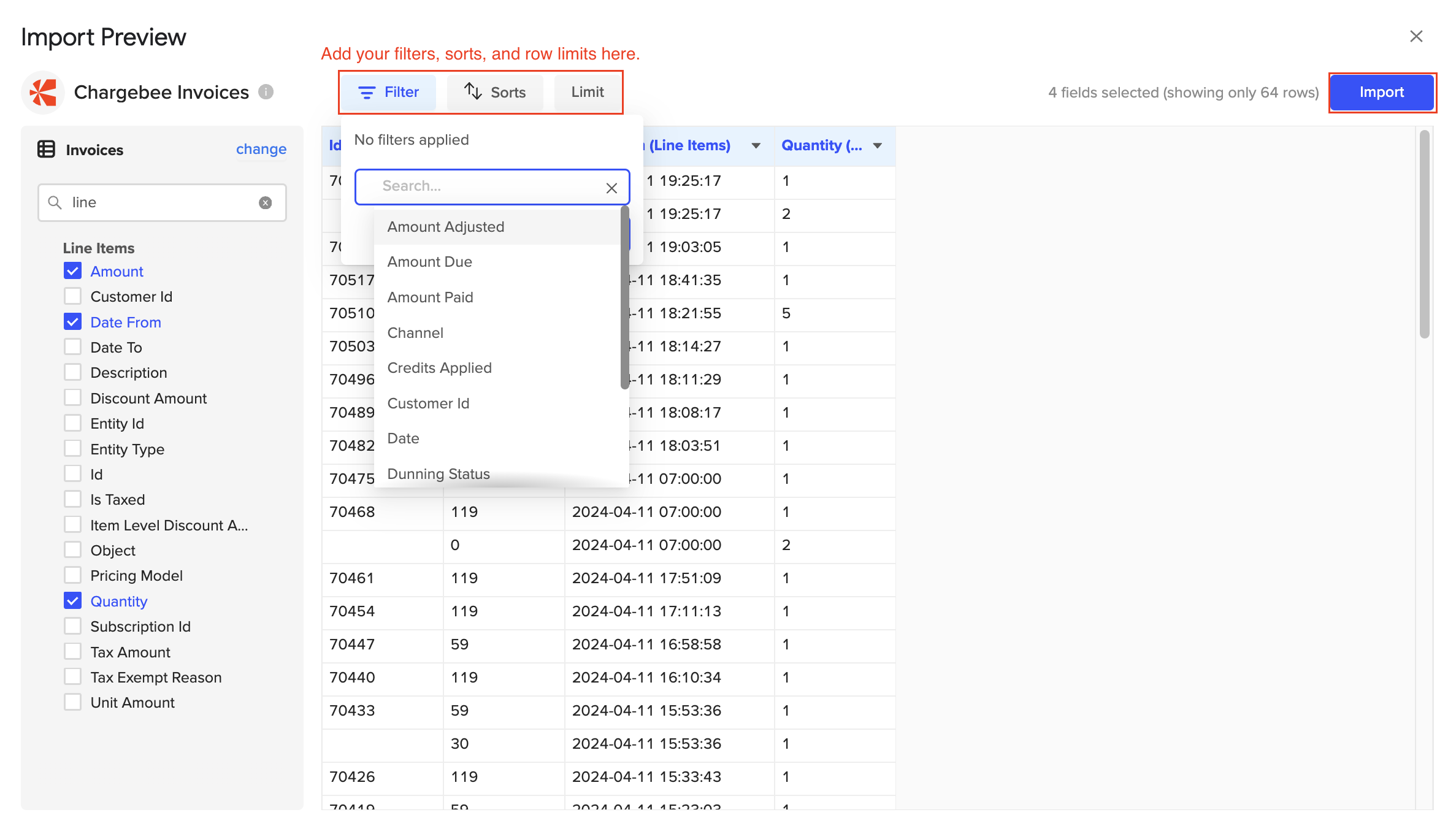Click cell with Id 70426
The width and height of the screenshot is (1456, 834).
tap(382, 777)
